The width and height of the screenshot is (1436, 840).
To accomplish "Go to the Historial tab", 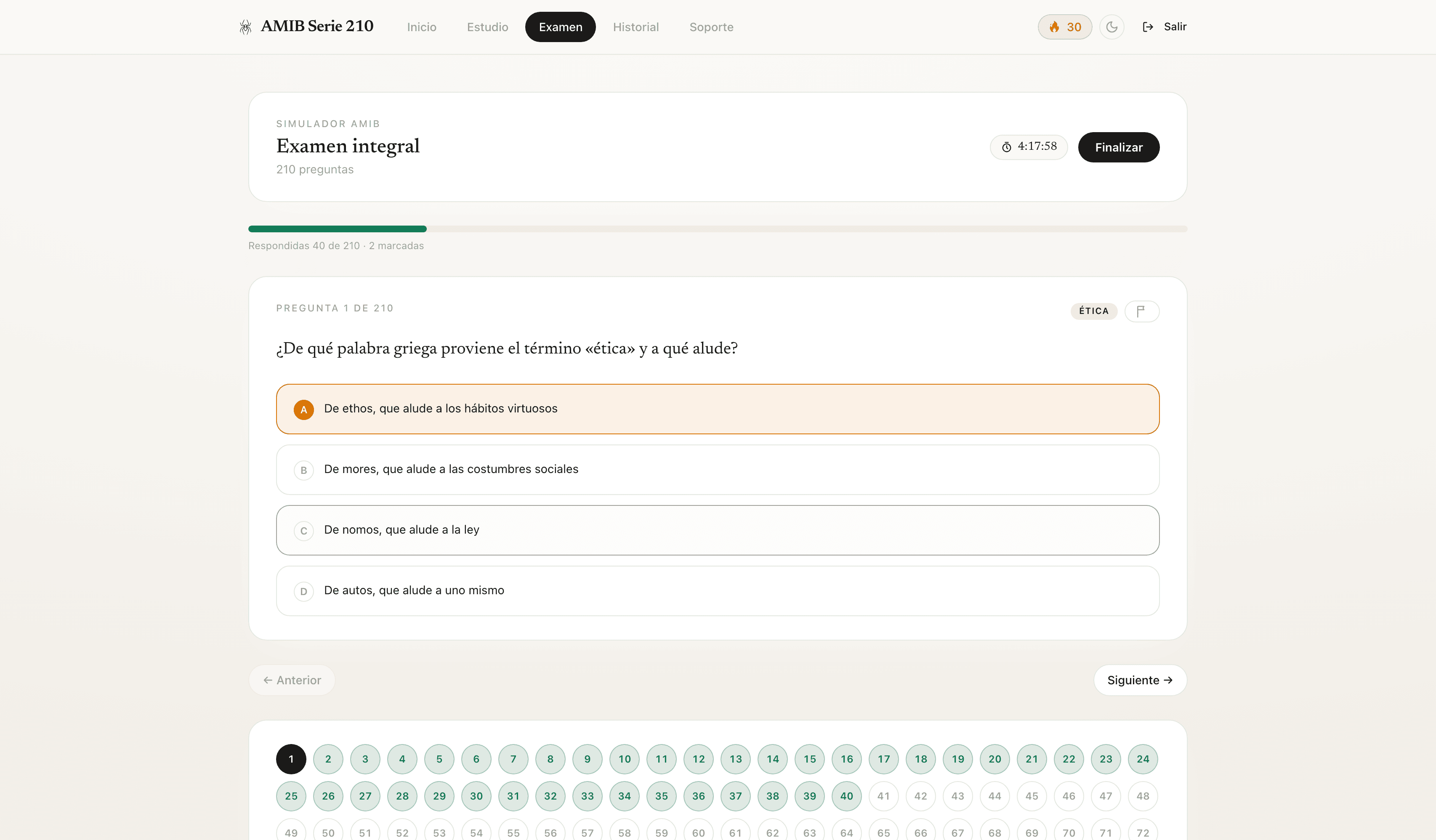I will (636, 27).
